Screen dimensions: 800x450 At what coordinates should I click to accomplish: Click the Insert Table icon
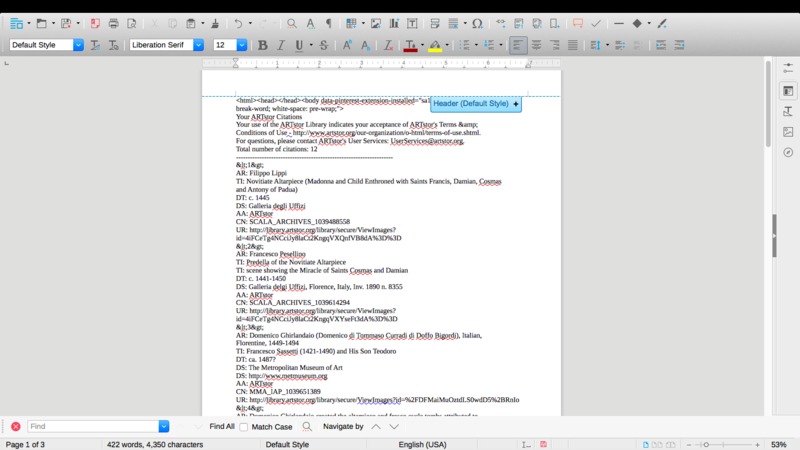point(351,23)
